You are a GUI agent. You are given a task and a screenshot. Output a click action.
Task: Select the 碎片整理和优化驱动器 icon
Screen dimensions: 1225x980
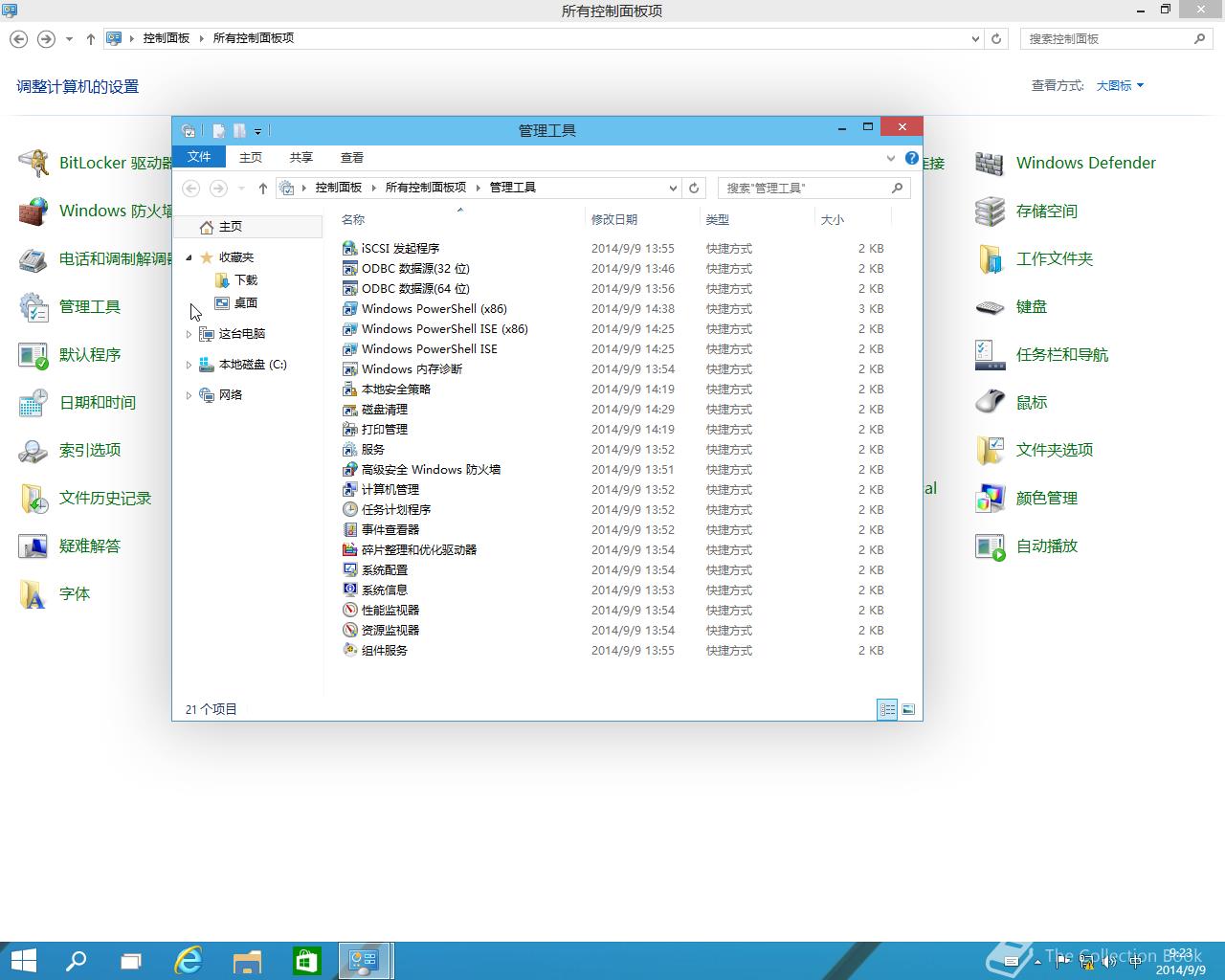coord(350,549)
